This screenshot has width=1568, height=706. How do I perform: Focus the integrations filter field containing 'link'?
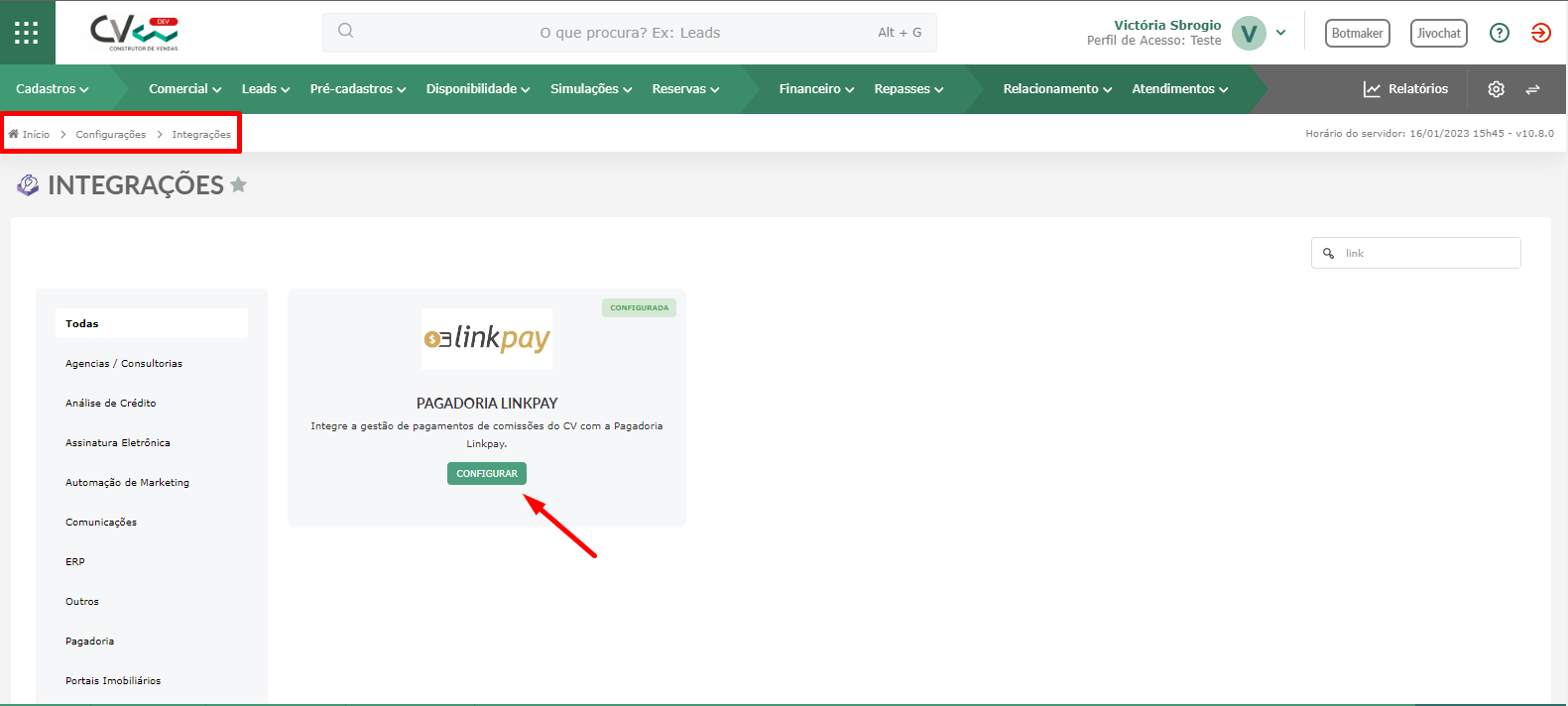coord(1415,253)
